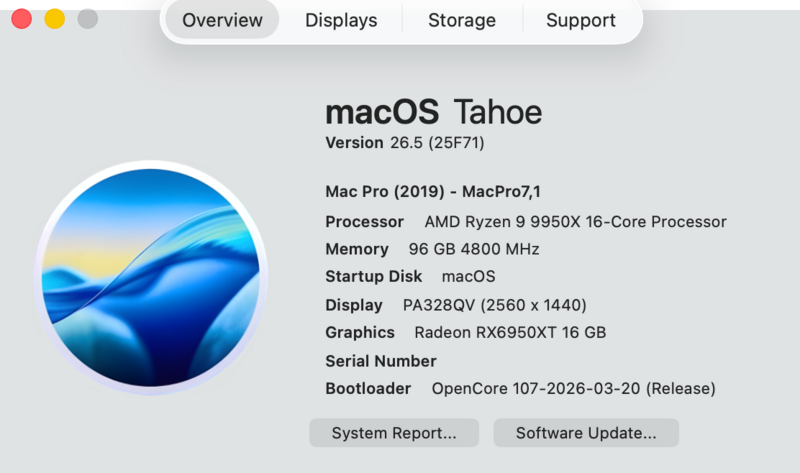Click the System Report... button
This screenshot has width=800, height=473.
click(x=394, y=433)
